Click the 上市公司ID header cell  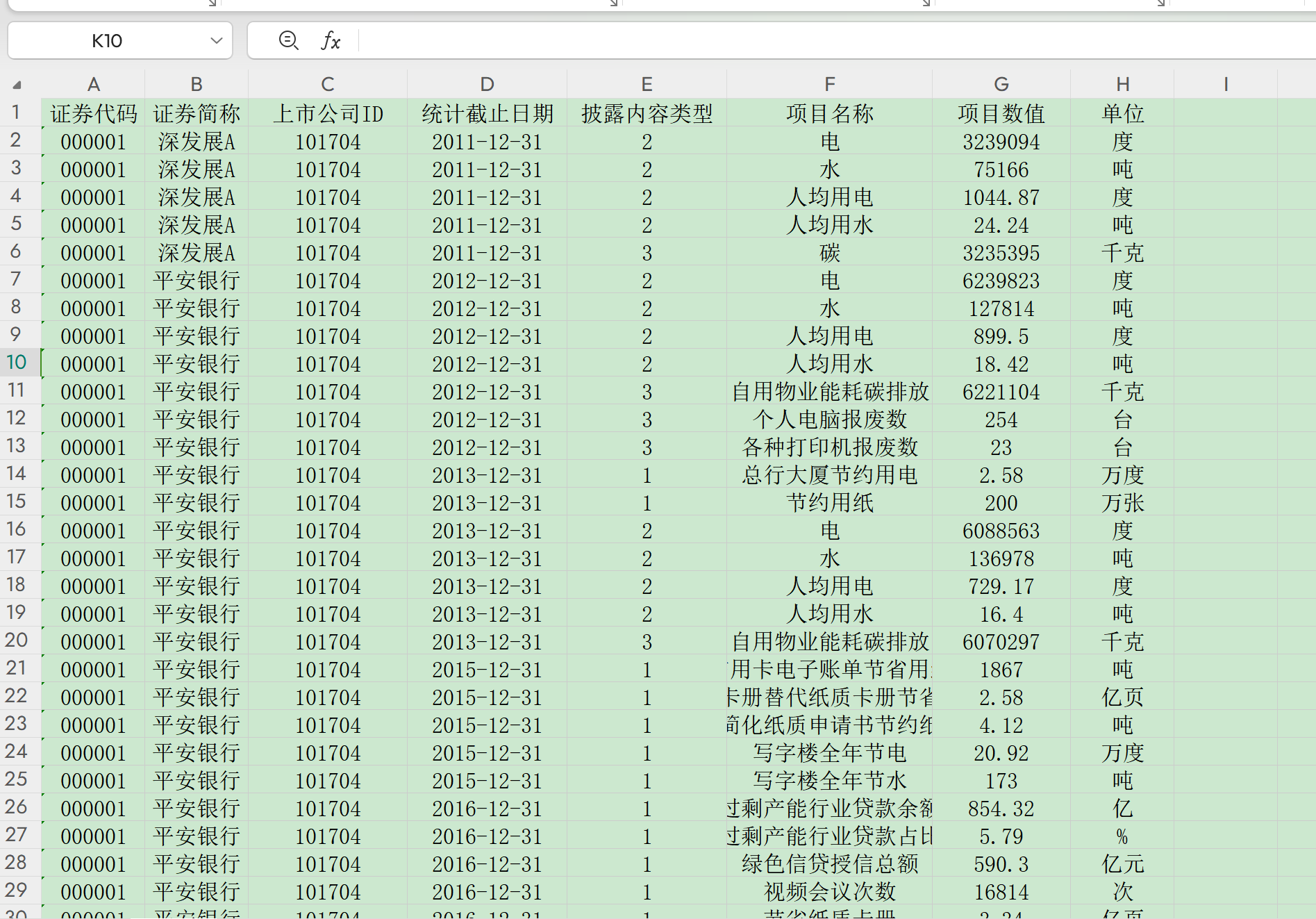pyautogui.click(x=328, y=113)
